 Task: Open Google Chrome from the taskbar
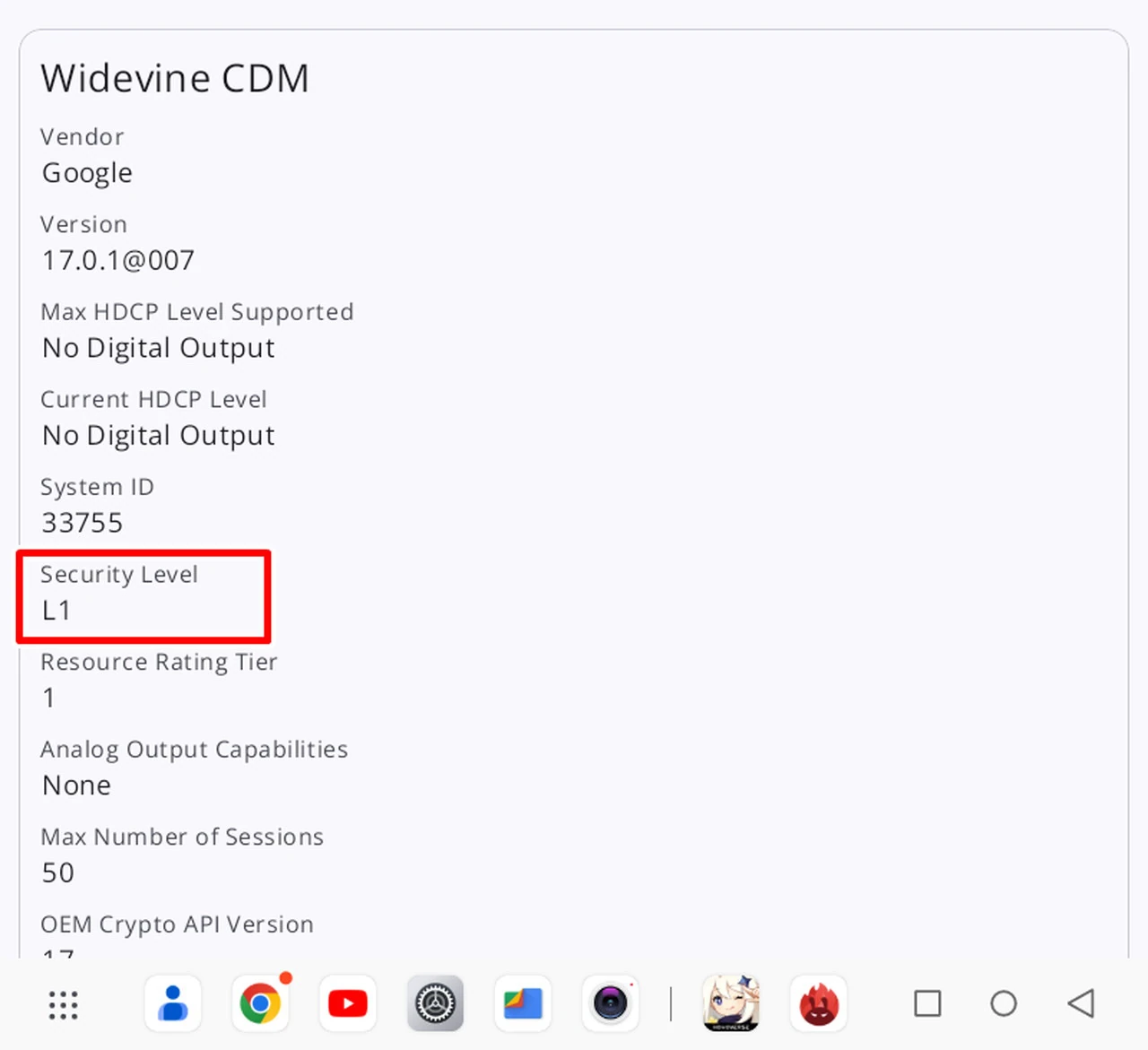coord(260,1004)
